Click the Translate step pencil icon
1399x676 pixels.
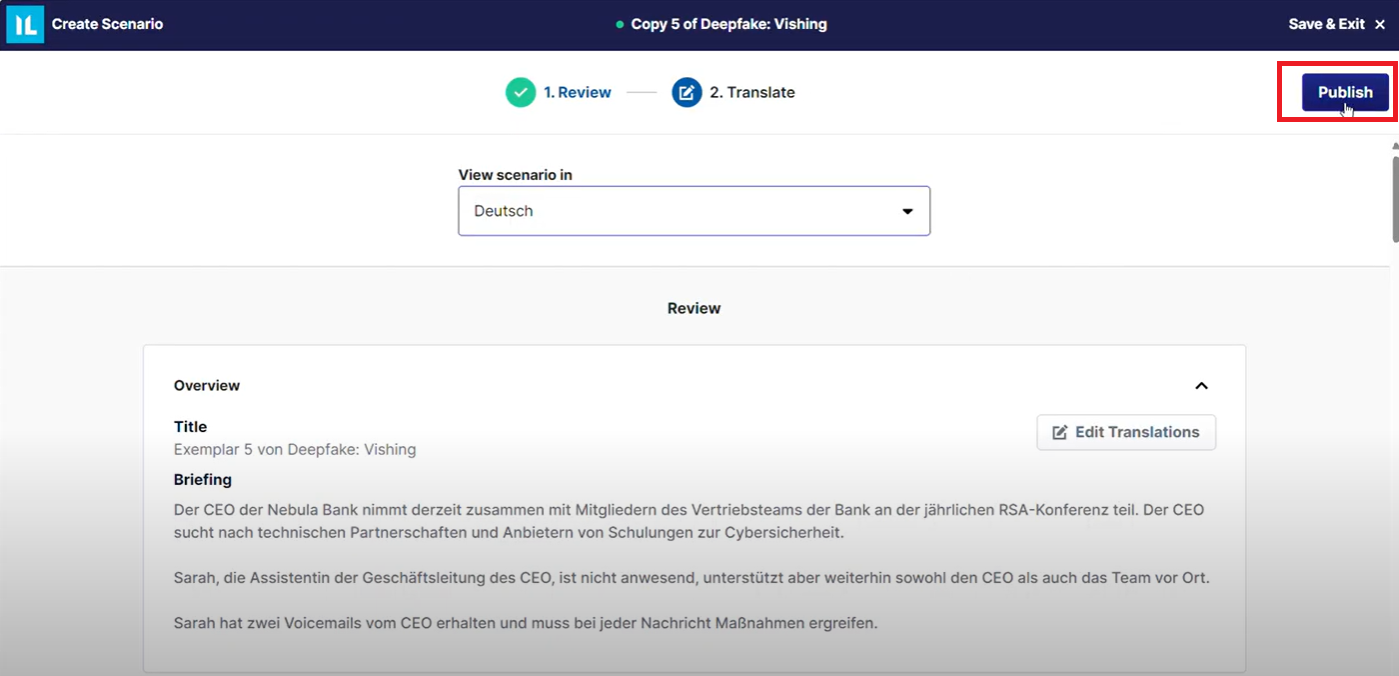pyautogui.click(x=687, y=93)
